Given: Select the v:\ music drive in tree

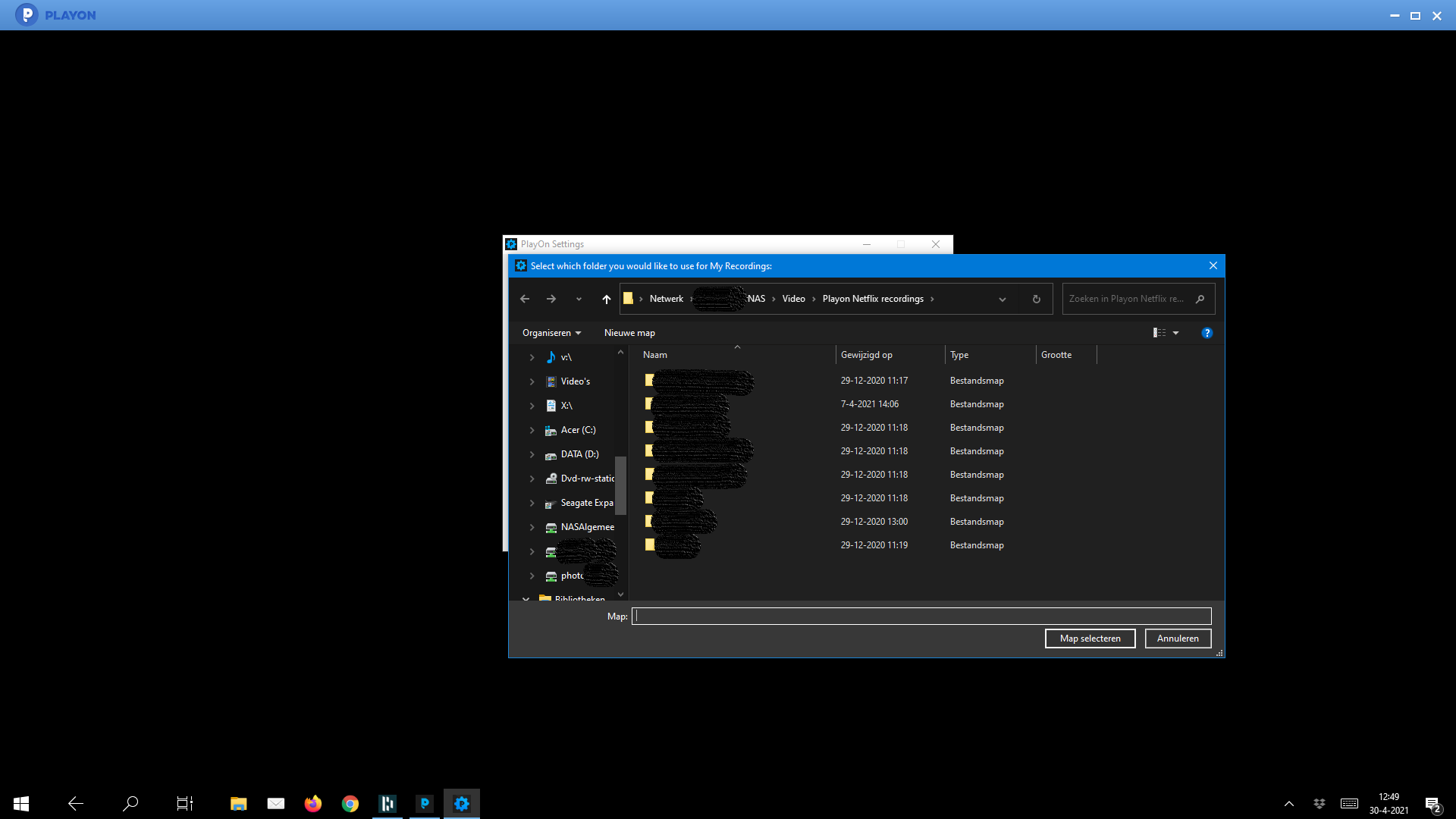Looking at the screenshot, I should 566,357.
